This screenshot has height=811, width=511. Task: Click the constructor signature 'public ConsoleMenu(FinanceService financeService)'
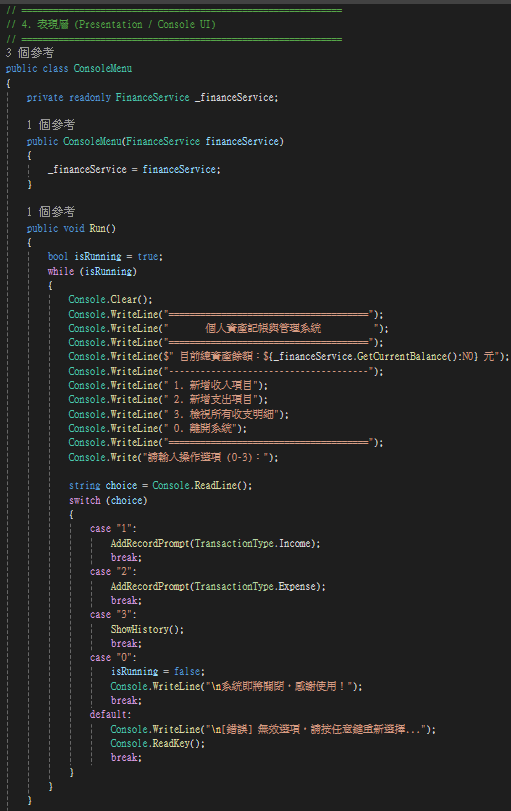[155, 141]
